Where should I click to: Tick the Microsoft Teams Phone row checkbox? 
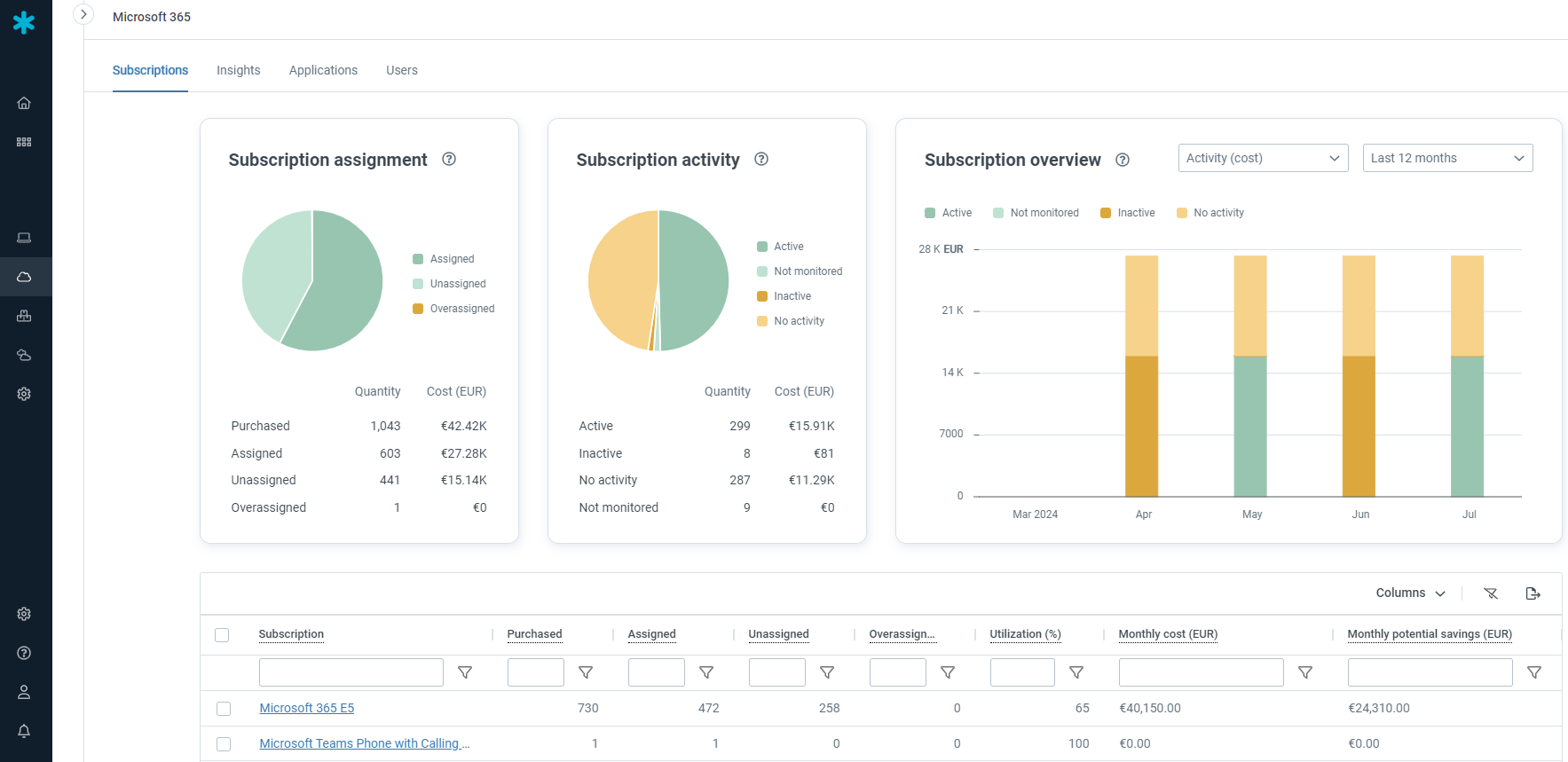coord(224,744)
